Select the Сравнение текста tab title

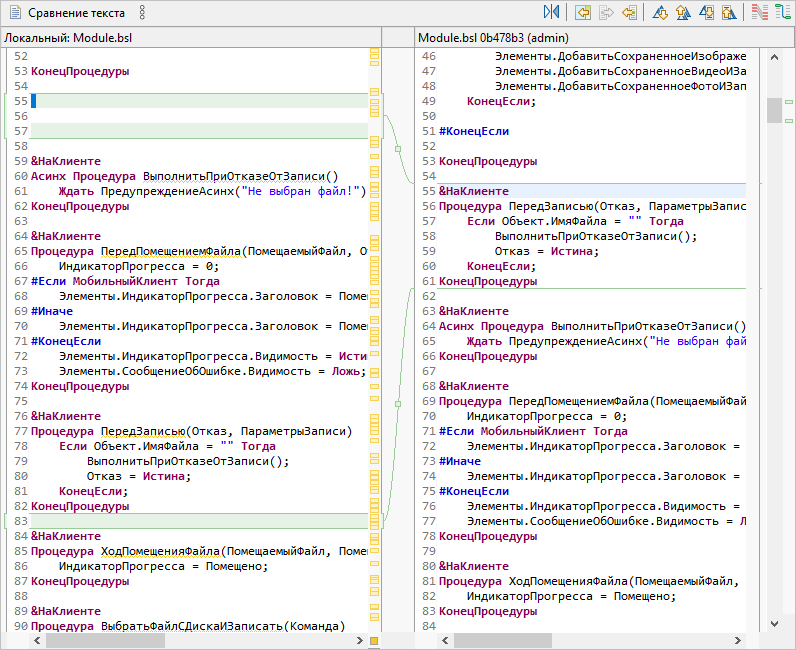coord(76,13)
